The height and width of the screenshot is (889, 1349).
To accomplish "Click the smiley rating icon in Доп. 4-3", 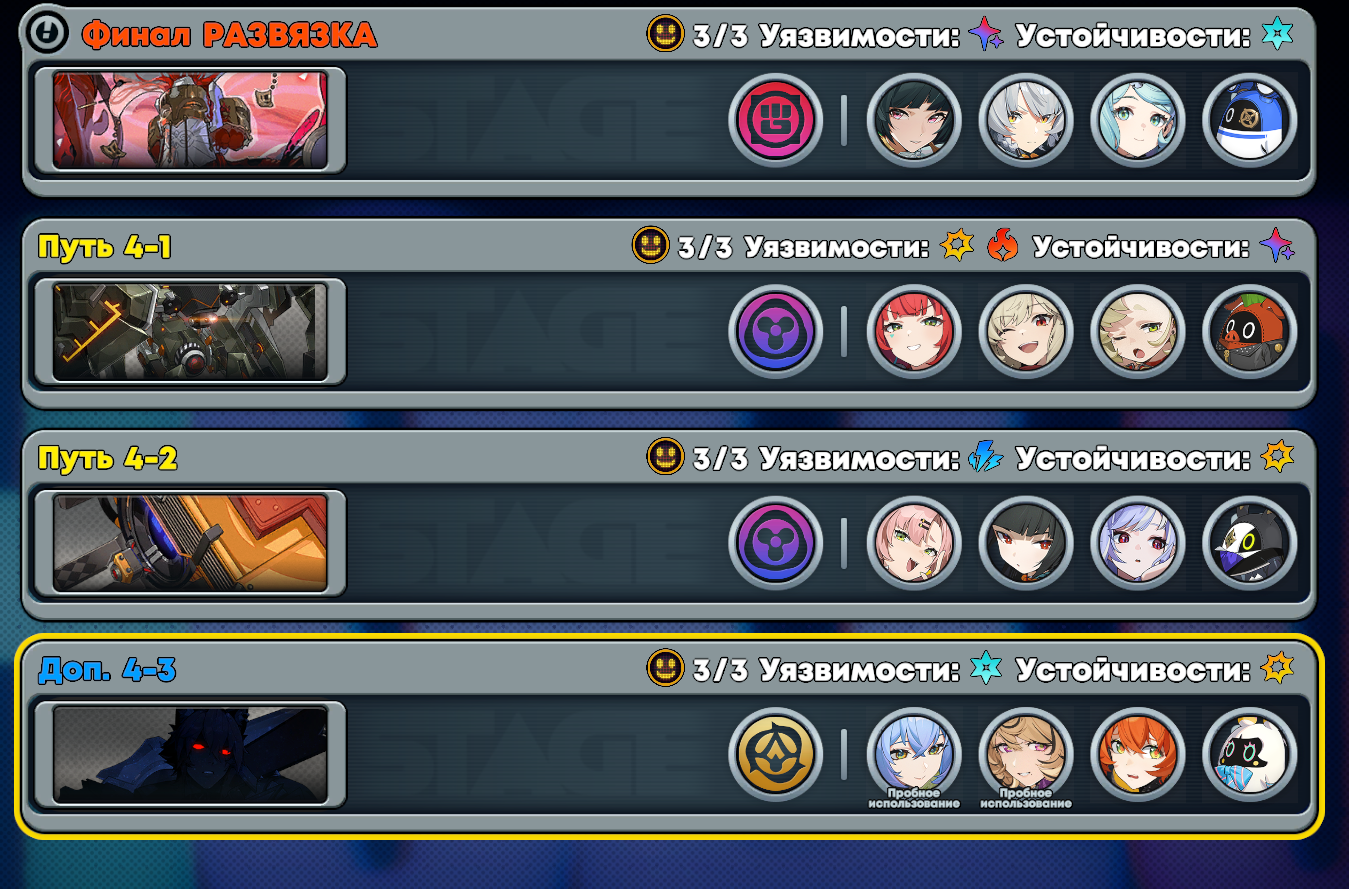I will 665,669.
